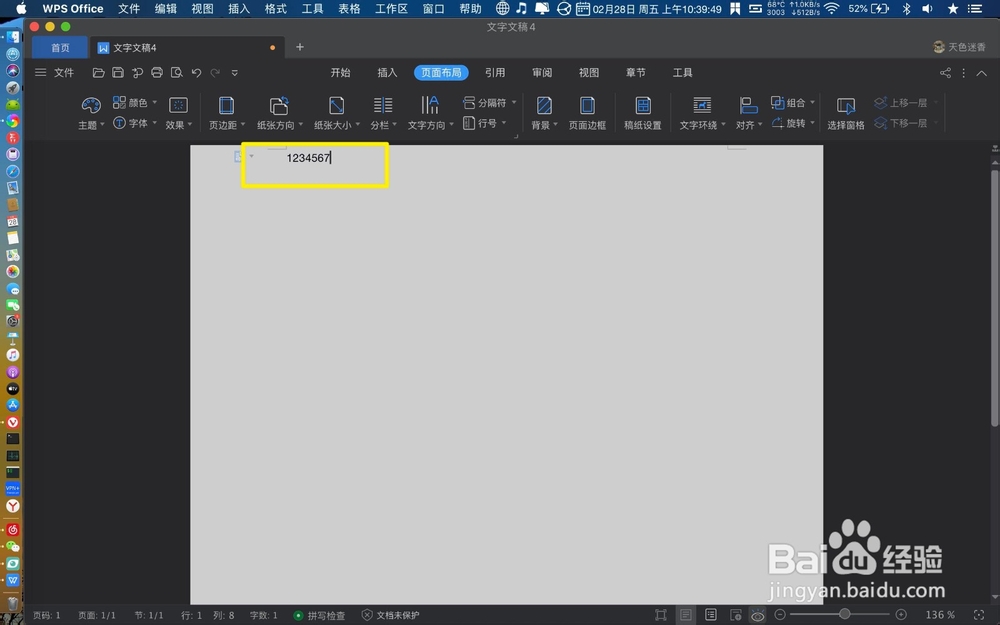Expand the 组合 group dropdown
1000x625 pixels.
pyautogui.click(x=812, y=102)
